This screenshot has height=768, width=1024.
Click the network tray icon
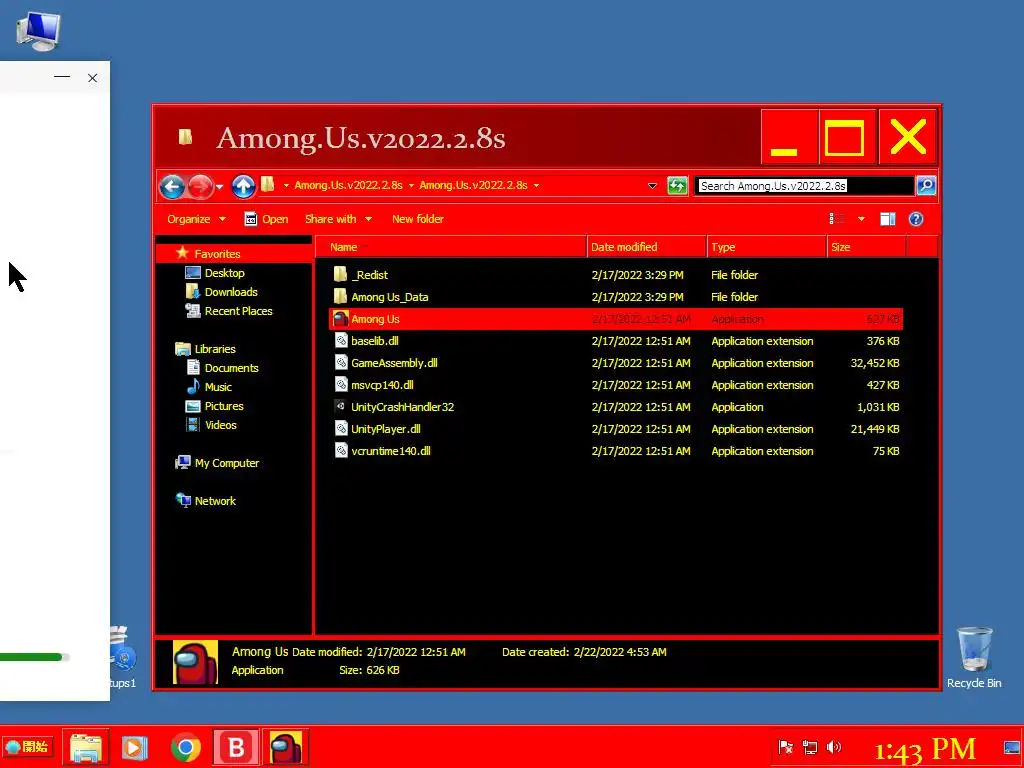[810, 747]
